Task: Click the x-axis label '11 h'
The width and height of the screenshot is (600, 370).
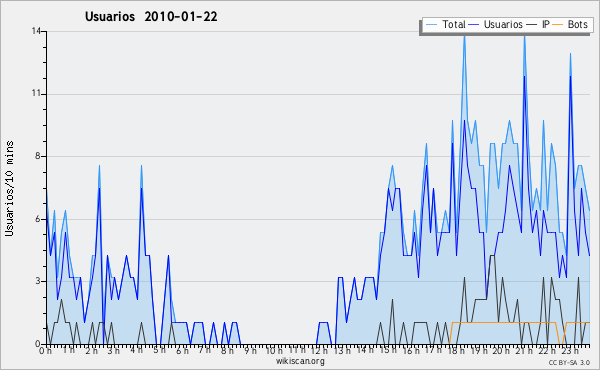Action: [x=297, y=350]
